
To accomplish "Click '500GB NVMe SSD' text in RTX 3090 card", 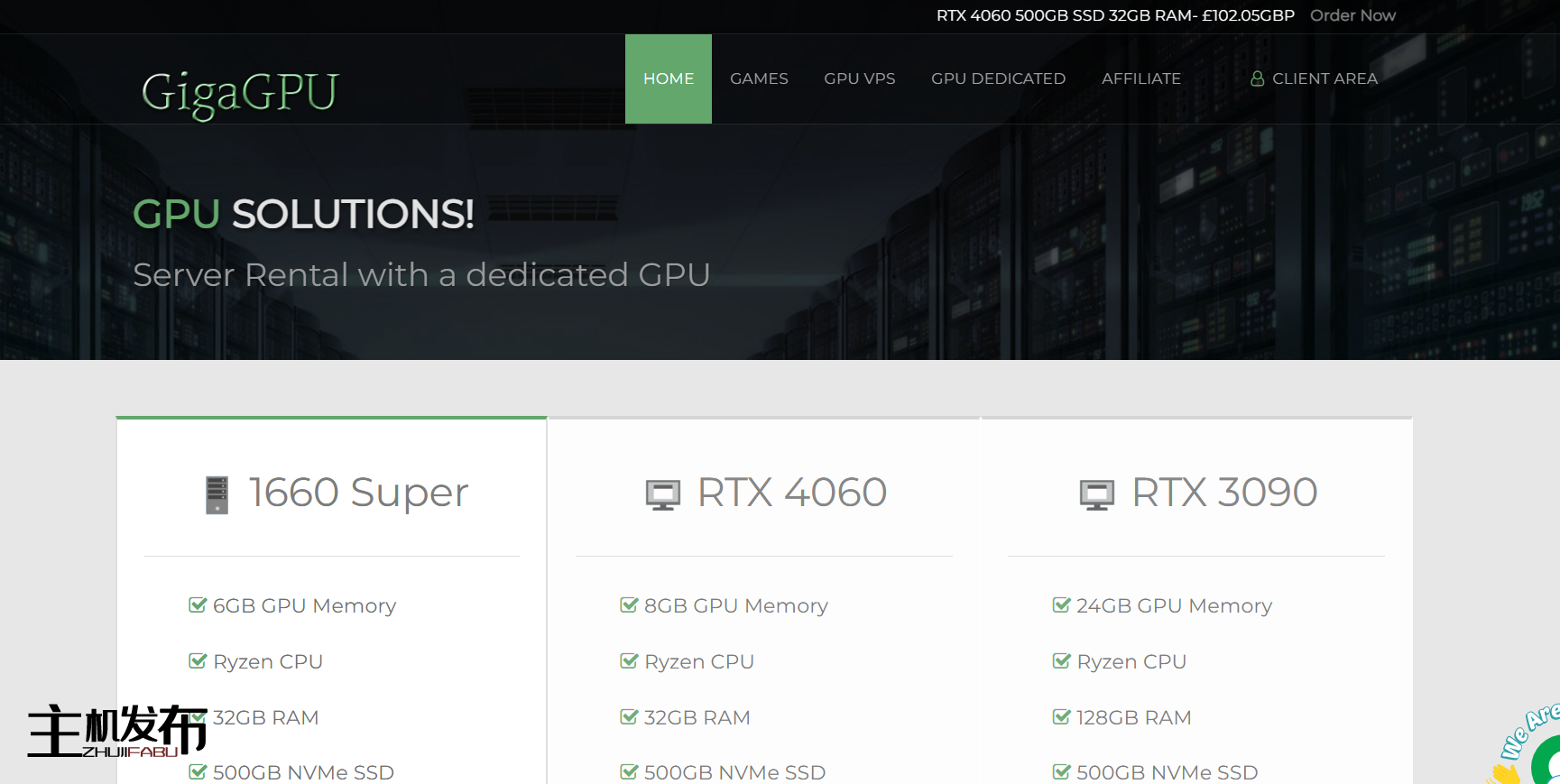I will (1167, 772).
